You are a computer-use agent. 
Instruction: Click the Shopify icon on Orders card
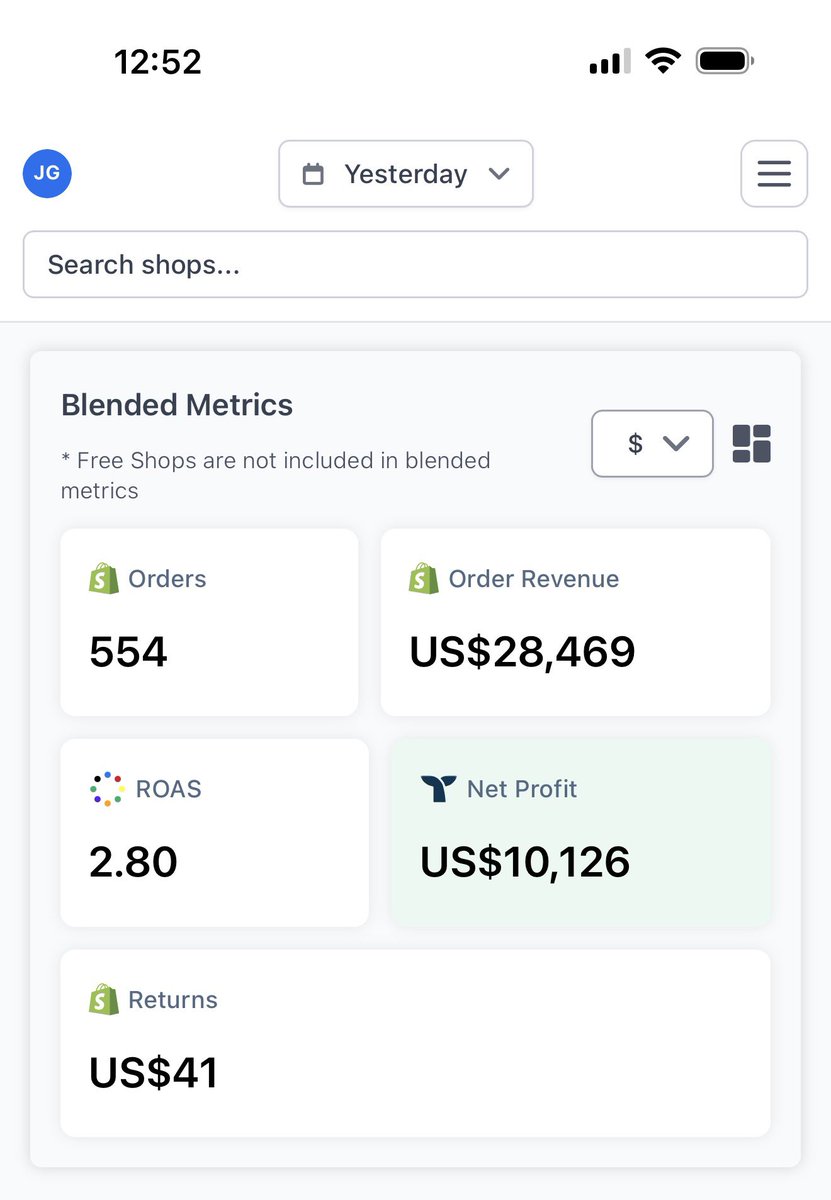[104, 579]
